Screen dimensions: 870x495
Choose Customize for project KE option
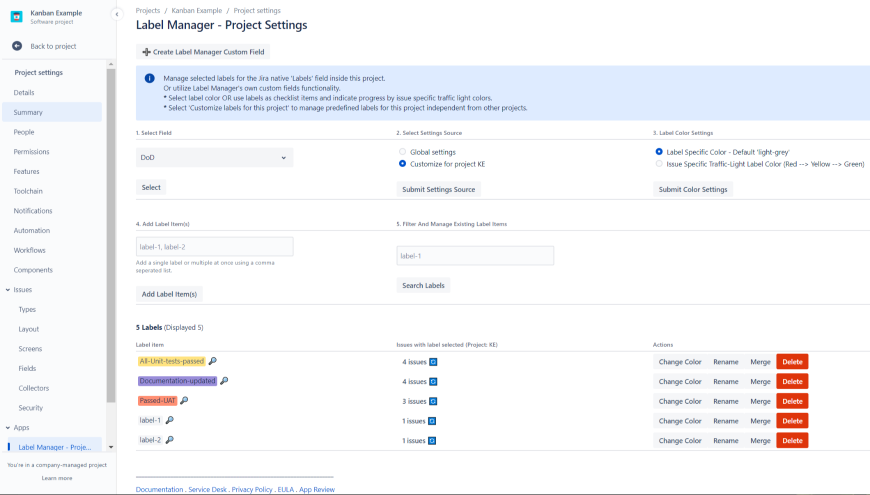[402, 163]
